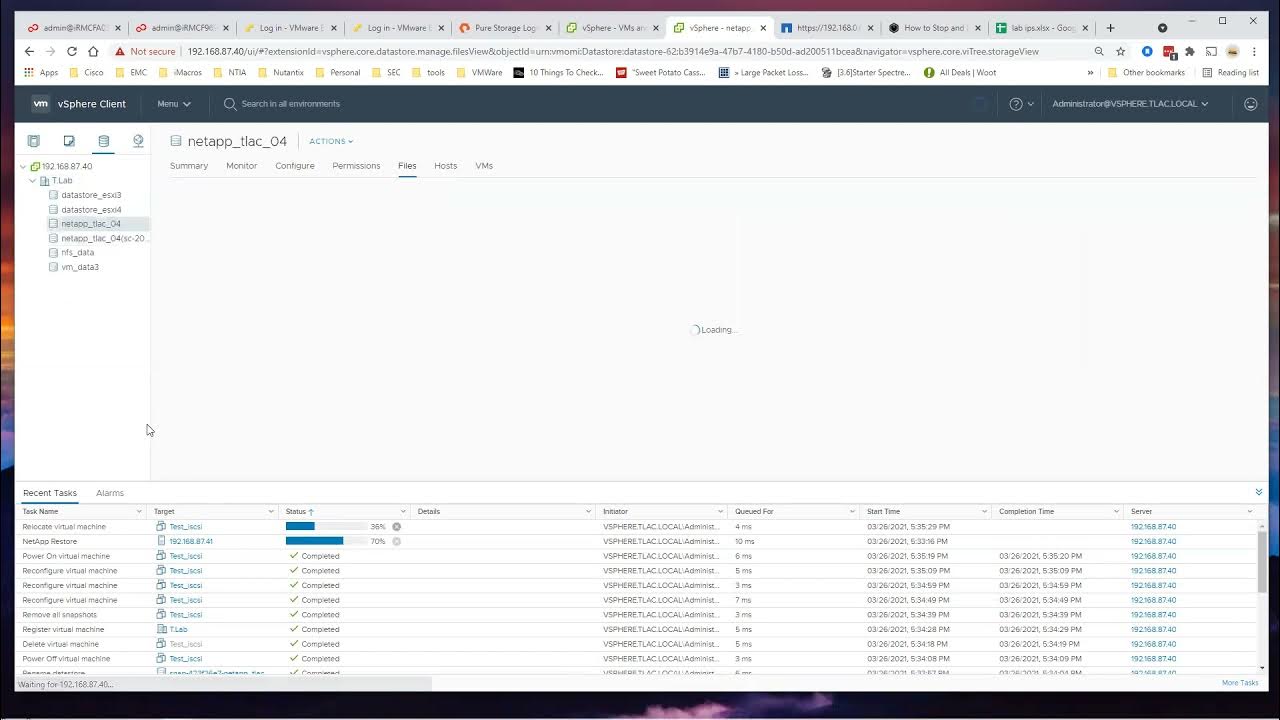Collapse the Recent Tasks panel
Screen dimensions: 1280x720
[x=1259, y=492]
